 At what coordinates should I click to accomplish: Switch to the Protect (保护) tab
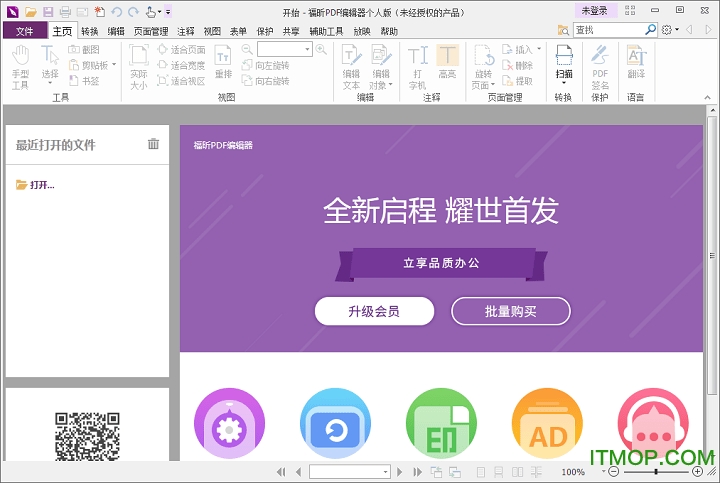[x=264, y=31]
